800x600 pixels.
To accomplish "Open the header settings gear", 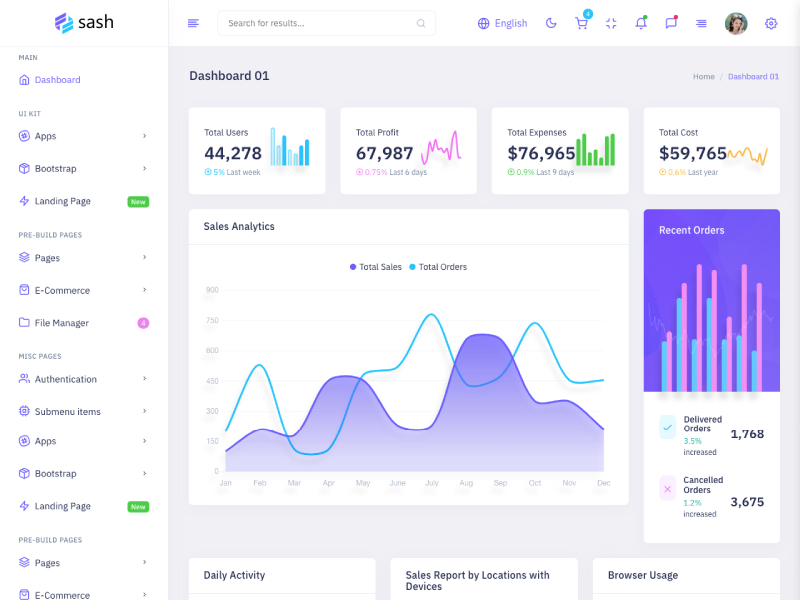I will point(771,23).
